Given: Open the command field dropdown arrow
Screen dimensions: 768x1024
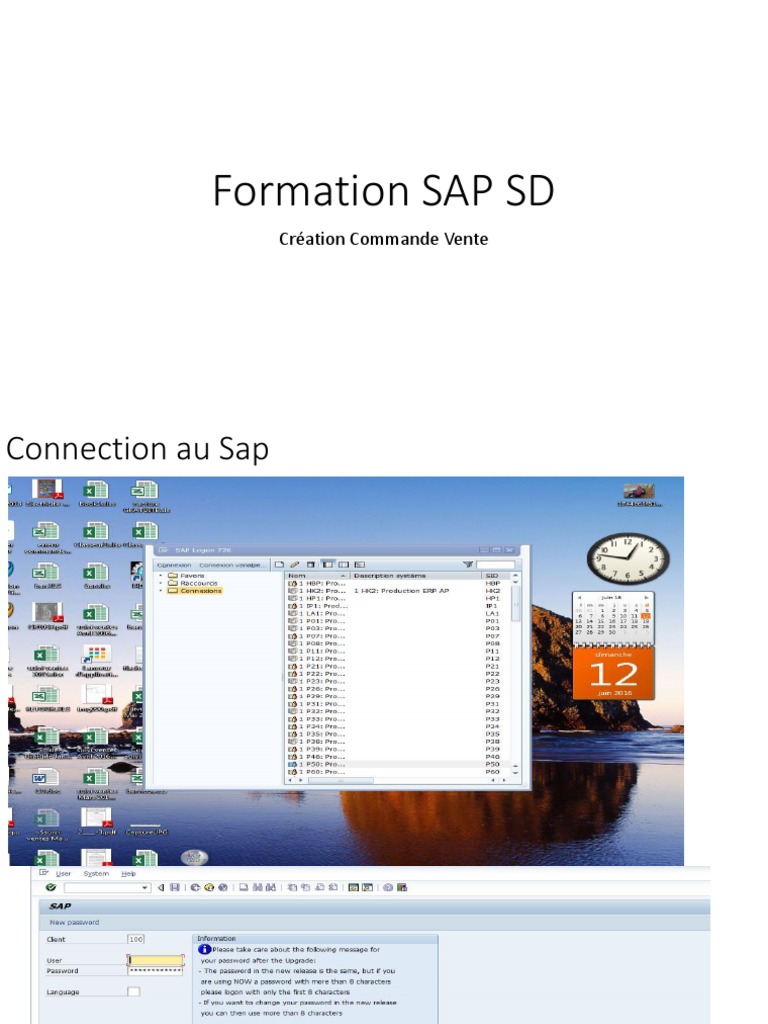Looking at the screenshot, I should [145, 888].
